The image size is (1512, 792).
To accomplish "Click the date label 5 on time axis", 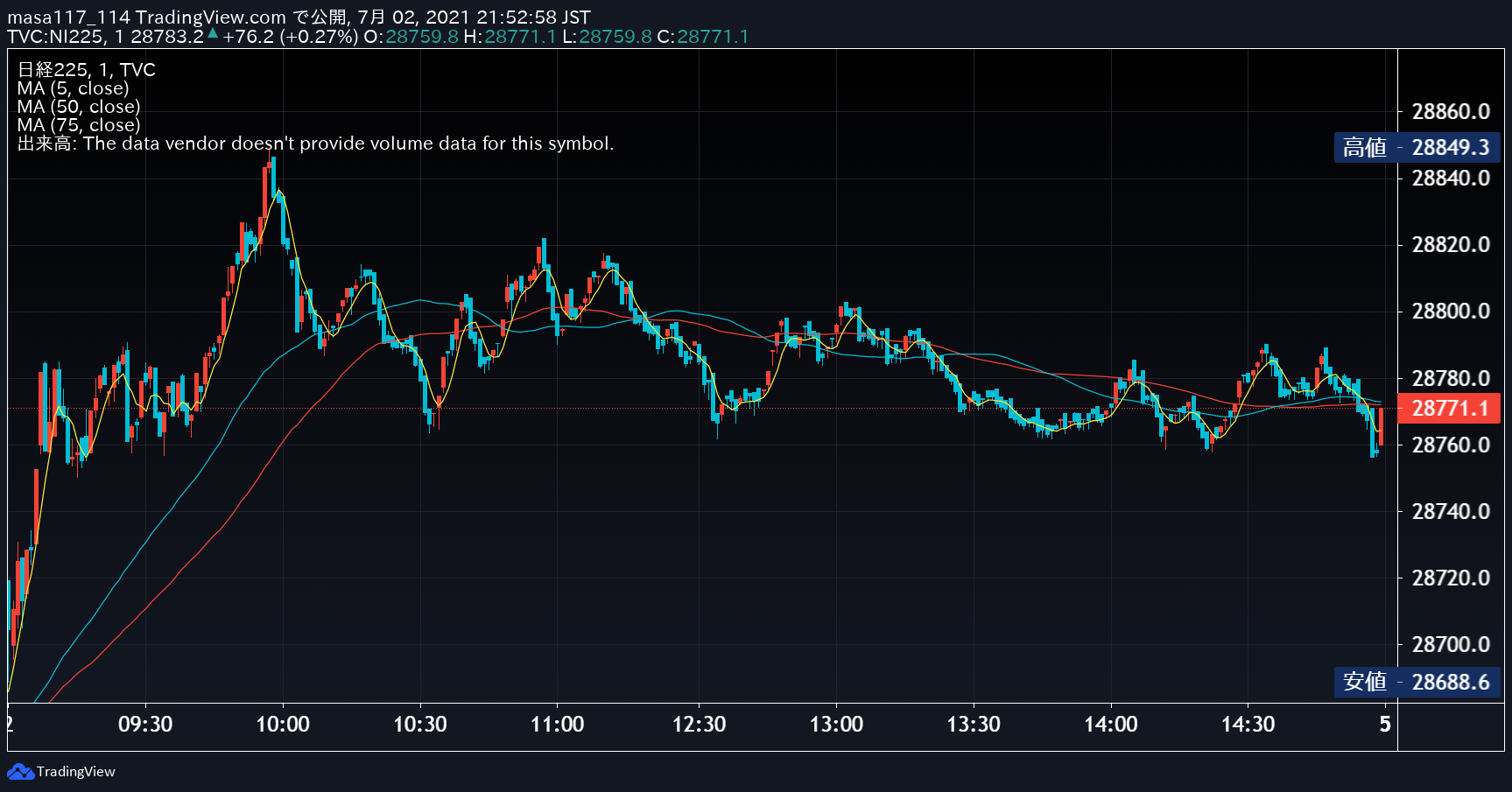I will [x=1385, y=725].
